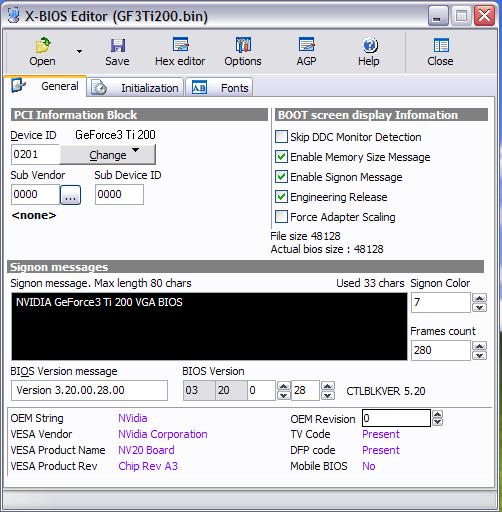Click the Mobile BIOS No value
This screenshot has width=502, height=512.
(x=369, y=466)
